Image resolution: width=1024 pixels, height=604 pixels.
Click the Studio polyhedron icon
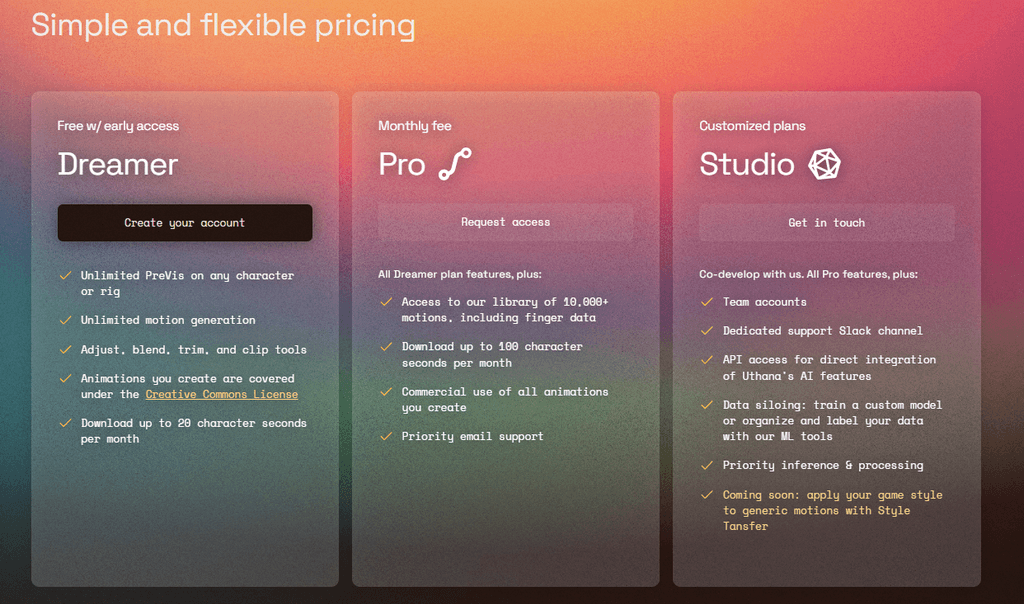(x=824, y=164)
